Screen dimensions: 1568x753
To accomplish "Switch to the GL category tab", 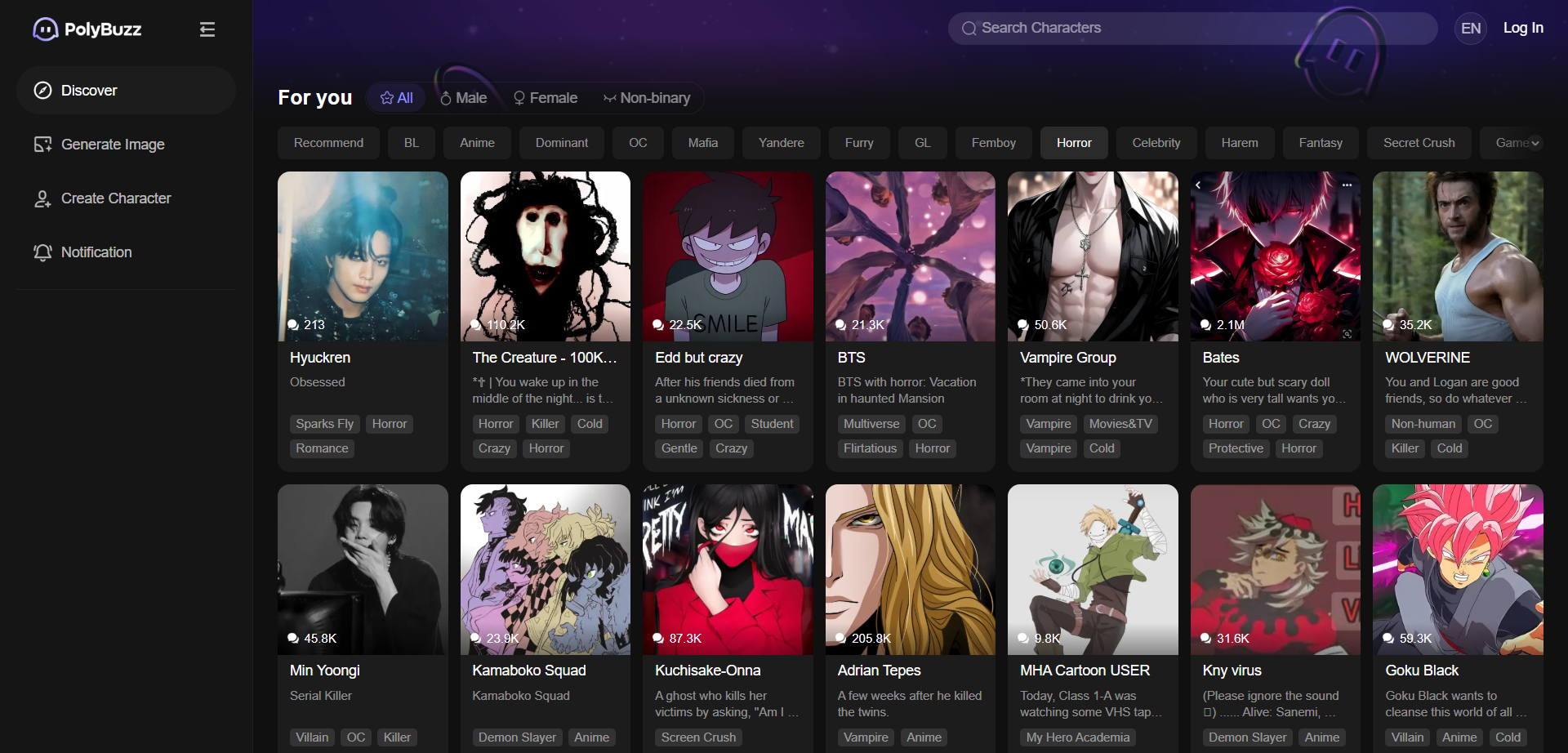I will point(923,143).
